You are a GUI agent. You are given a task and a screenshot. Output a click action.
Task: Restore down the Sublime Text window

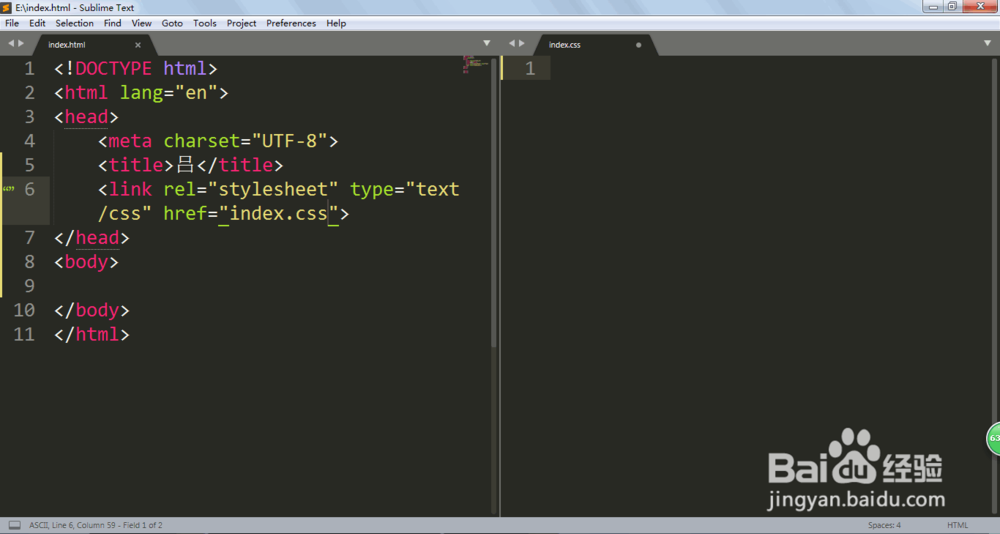pos(952,6)
